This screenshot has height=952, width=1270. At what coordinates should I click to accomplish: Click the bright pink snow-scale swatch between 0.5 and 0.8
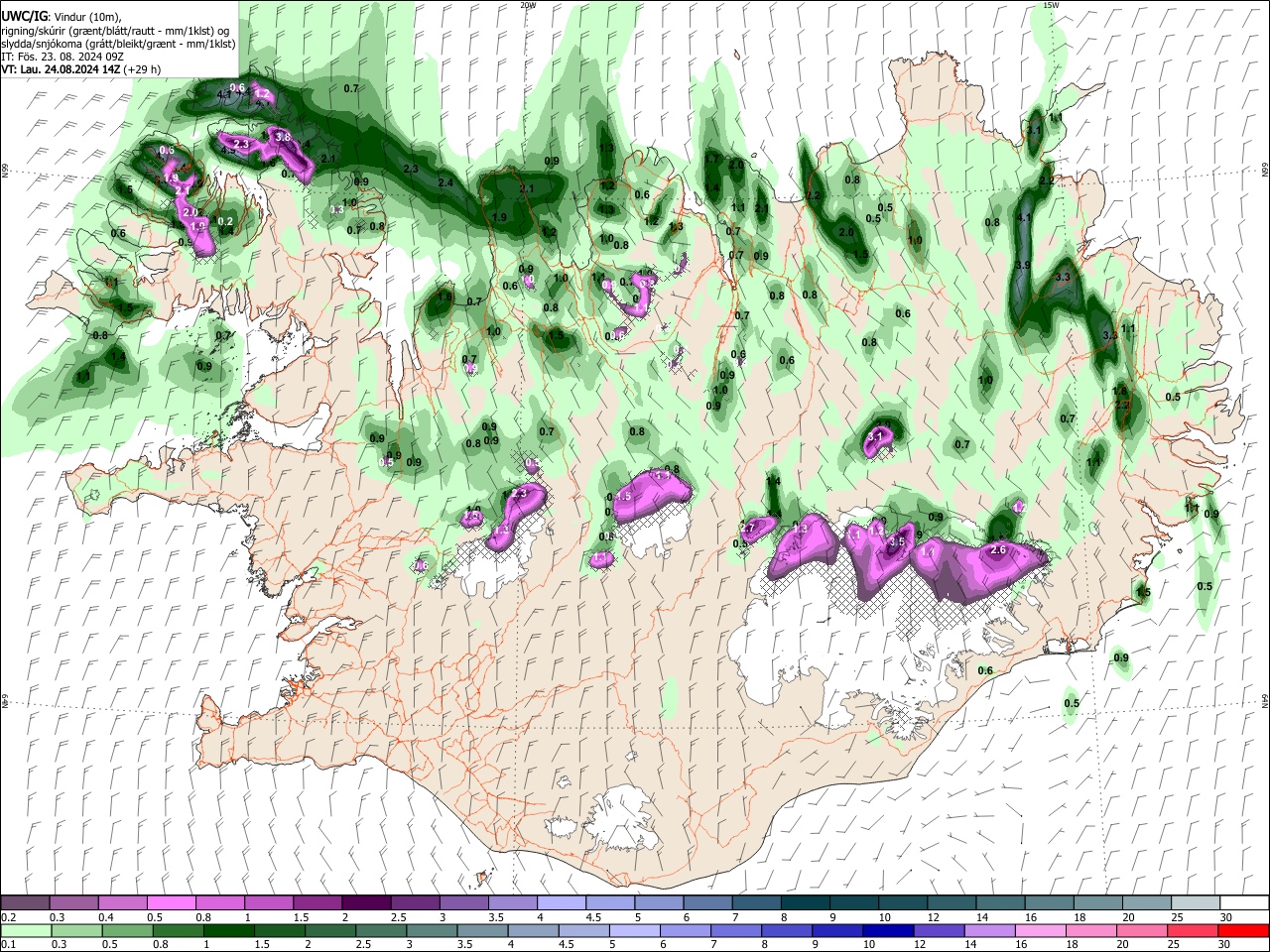[x=171, y=903]
